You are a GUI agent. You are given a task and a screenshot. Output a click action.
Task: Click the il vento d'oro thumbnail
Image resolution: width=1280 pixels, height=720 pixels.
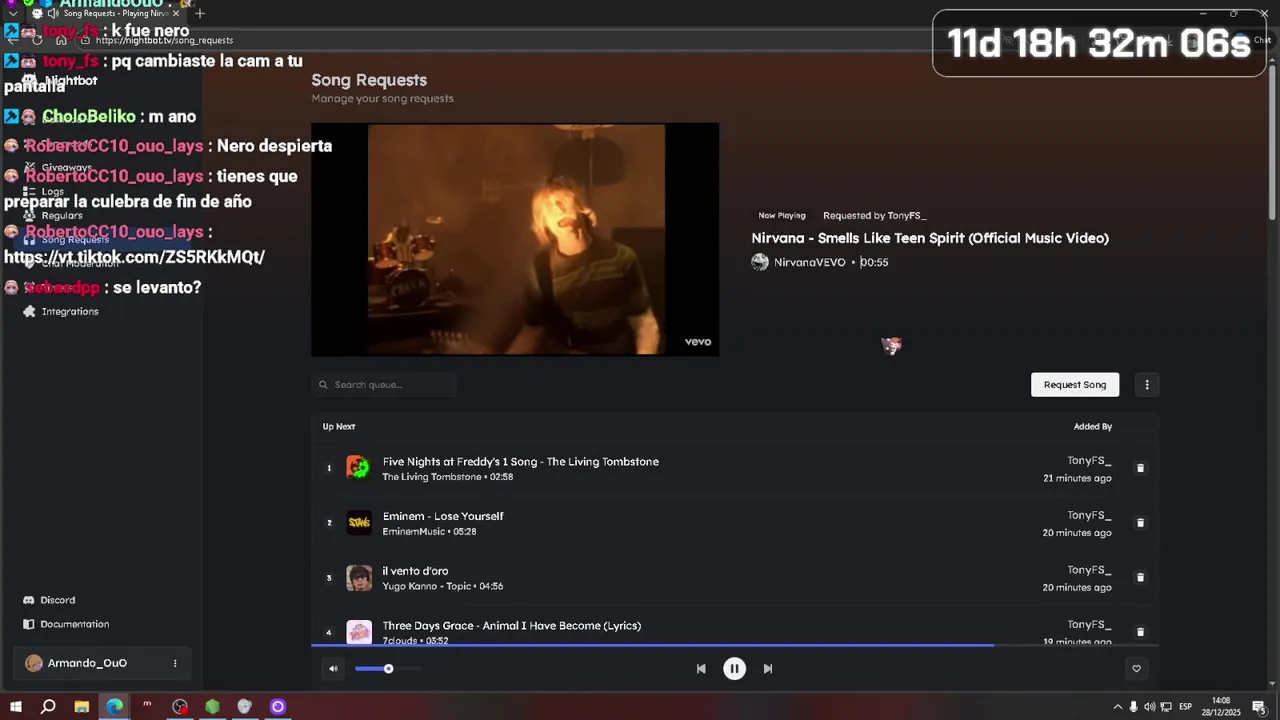coord(359,578)
